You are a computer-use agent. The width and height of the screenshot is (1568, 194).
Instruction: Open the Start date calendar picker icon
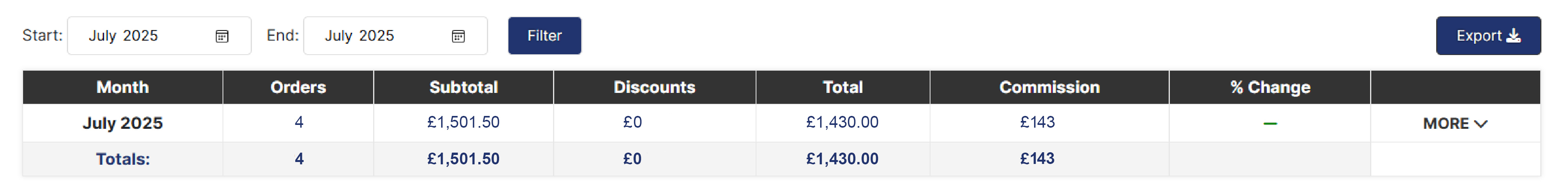[x=222, y=36]
